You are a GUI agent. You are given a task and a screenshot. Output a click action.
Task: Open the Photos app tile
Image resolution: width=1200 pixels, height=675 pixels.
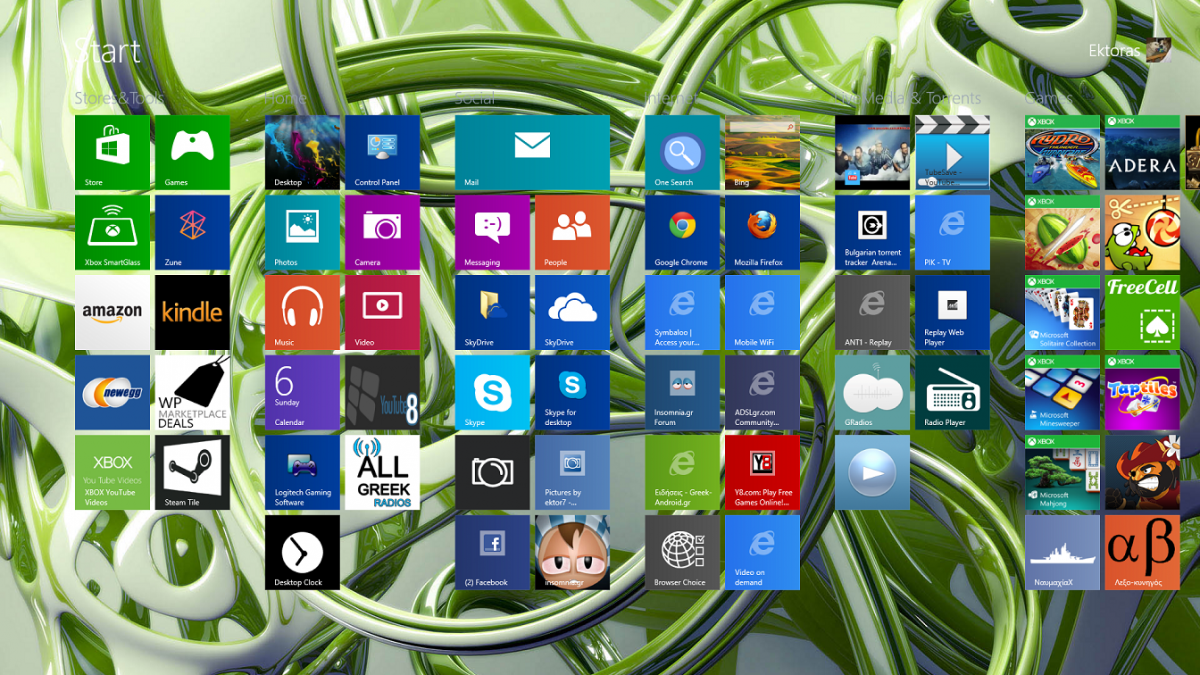302,232
